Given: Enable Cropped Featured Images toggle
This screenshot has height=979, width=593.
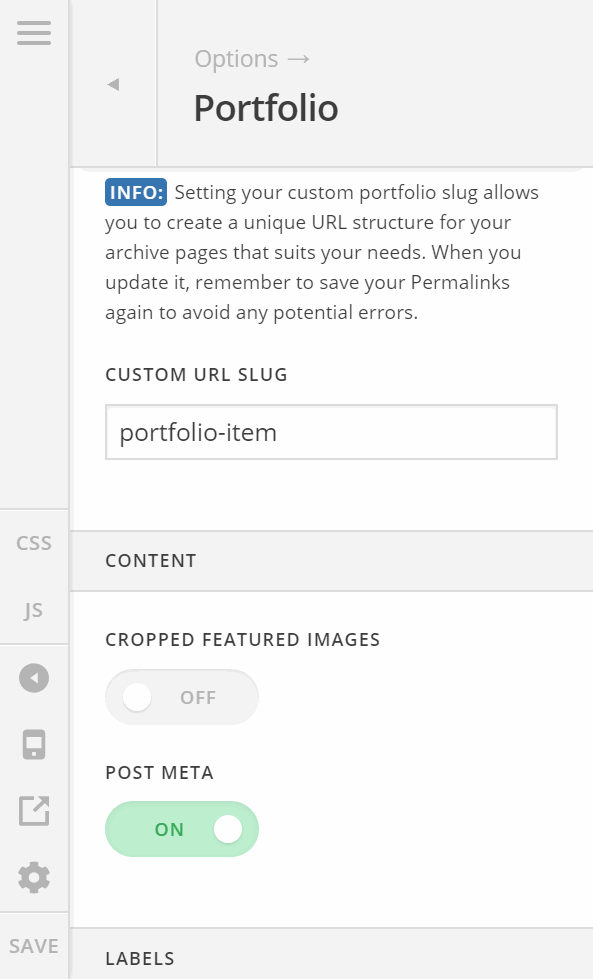Looking at the screenshot, I should tap(181, 697).
